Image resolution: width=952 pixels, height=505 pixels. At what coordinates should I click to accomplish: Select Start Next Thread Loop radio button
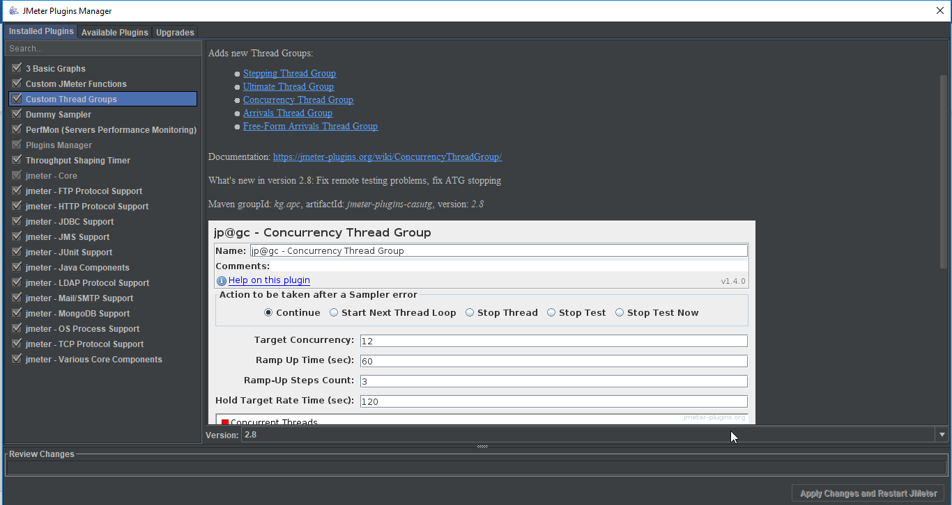coord(334,313)
